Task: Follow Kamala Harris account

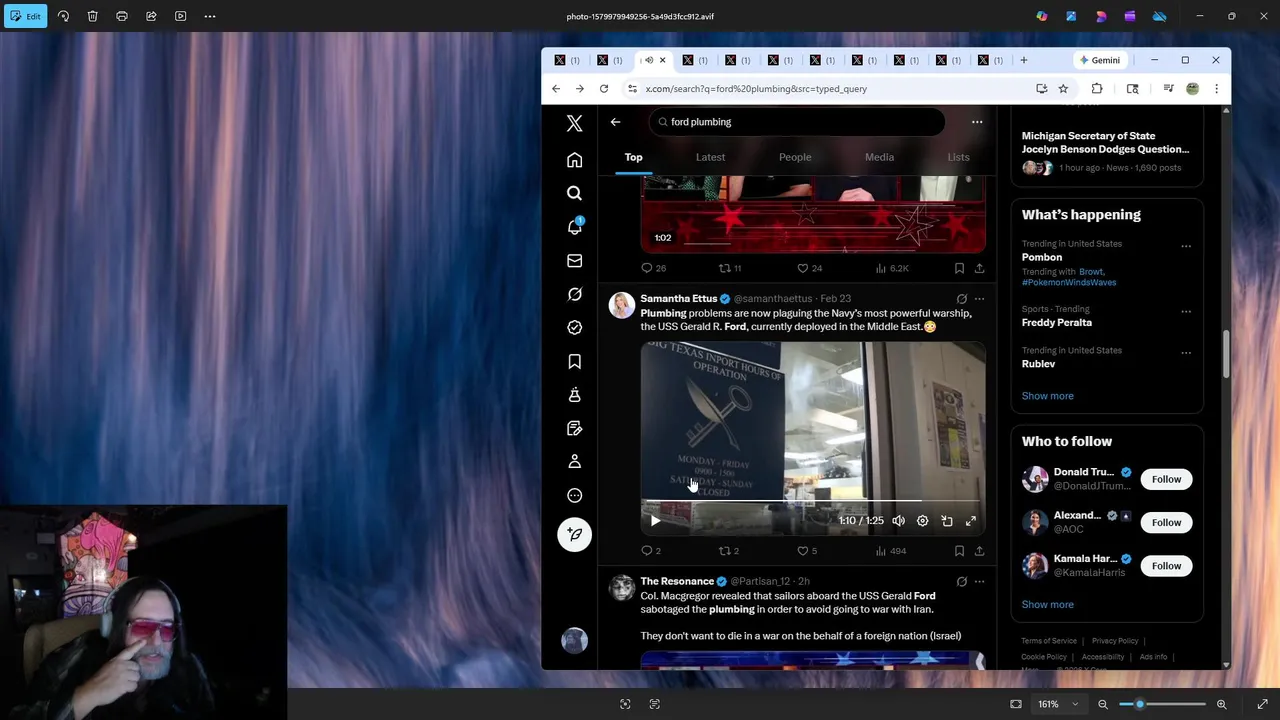Action: coord(1166,566)
